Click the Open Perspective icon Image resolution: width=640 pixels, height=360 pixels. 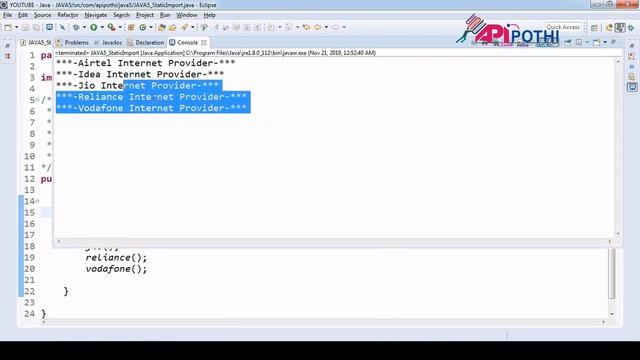(595, 28)
